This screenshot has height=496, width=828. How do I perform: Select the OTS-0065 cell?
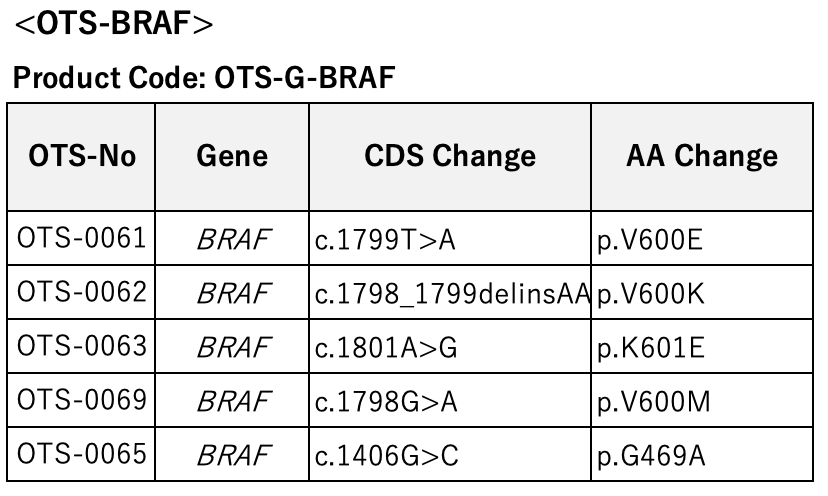(x=81, y=454)
